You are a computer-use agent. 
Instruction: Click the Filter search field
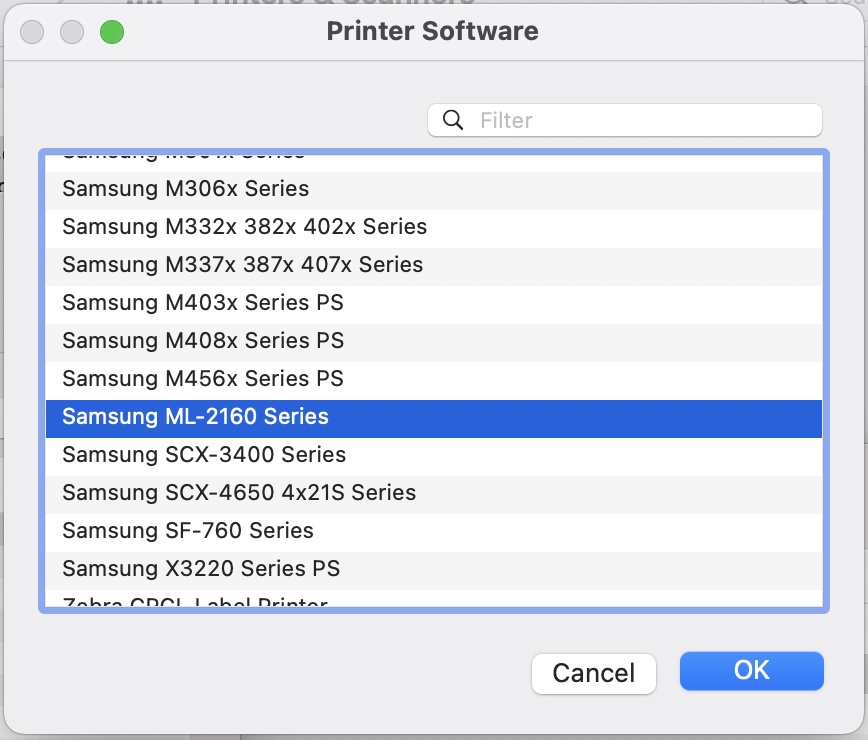[x=624, y=120]
